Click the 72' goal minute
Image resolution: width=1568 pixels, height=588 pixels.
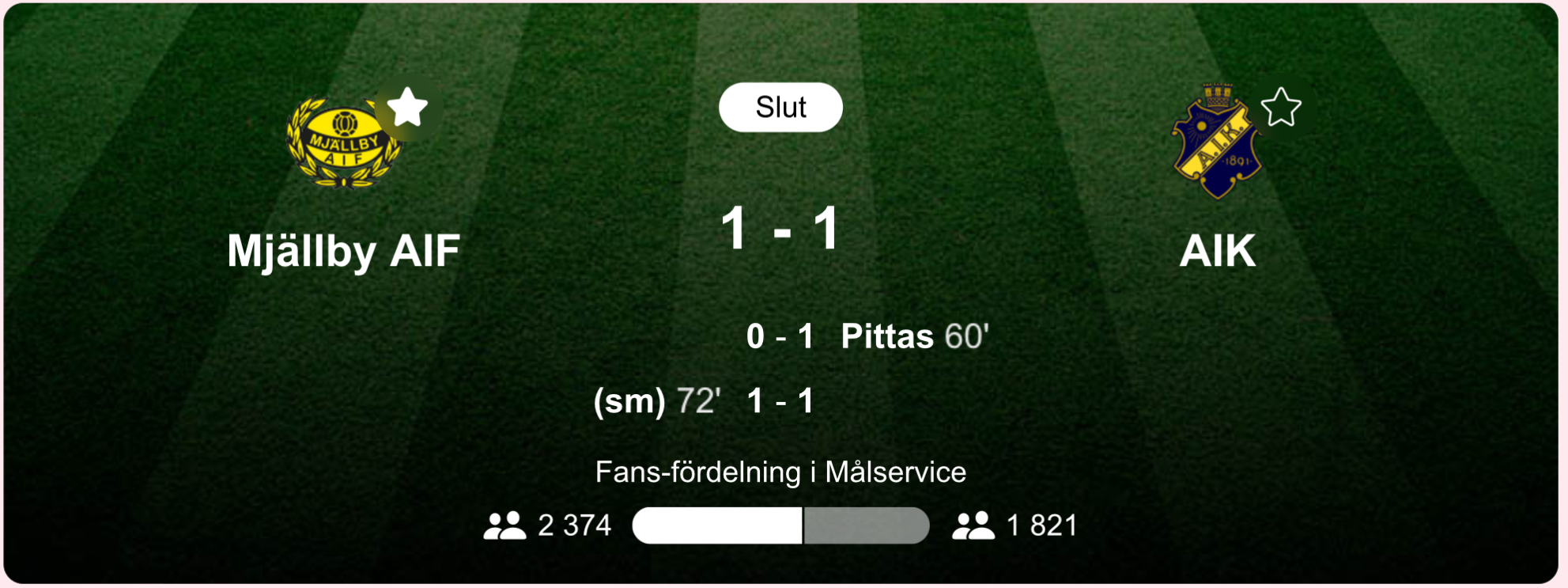tap(698, 401)
